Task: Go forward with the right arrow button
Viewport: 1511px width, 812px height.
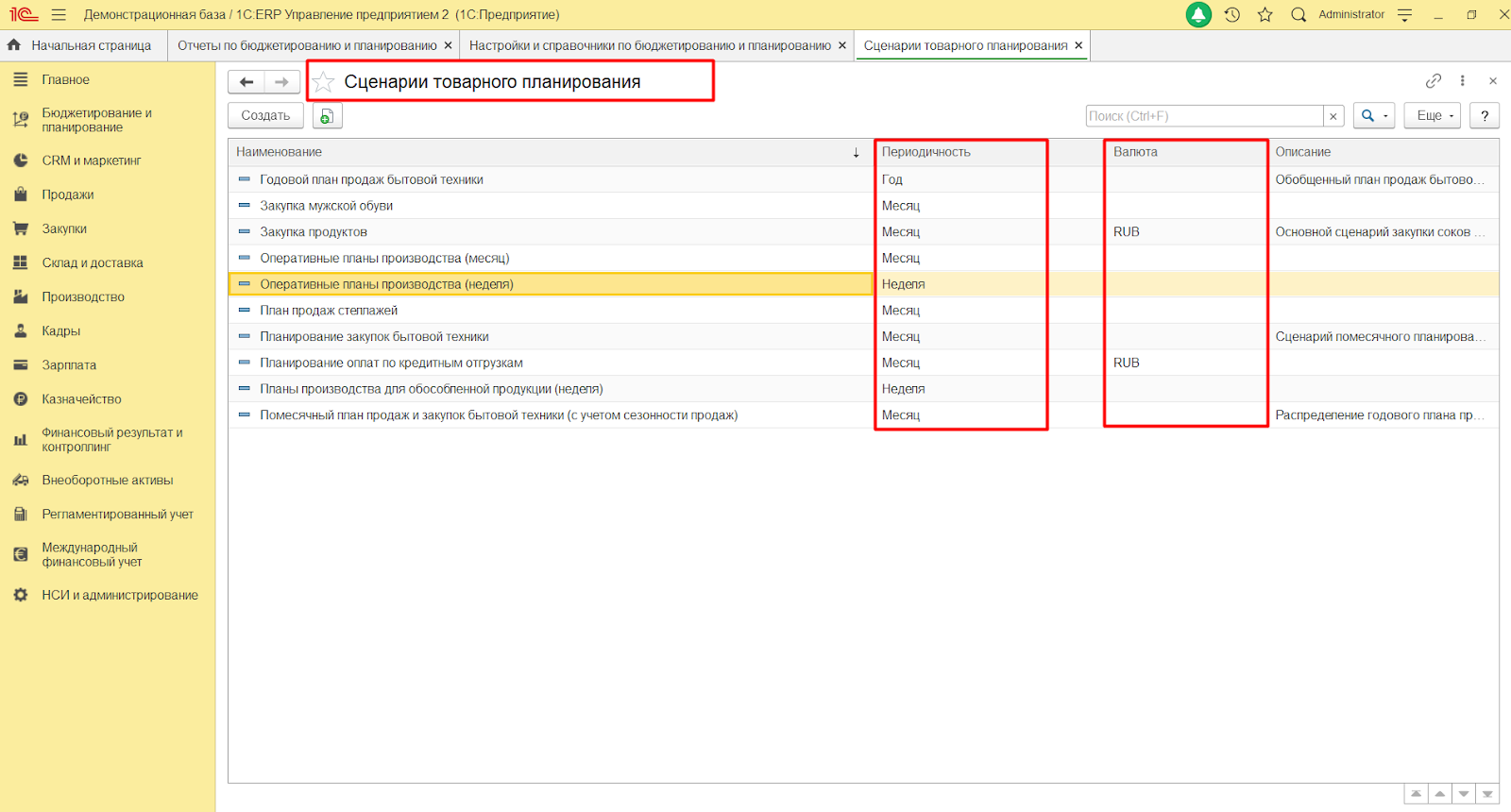Action: (x=282, y=82)
